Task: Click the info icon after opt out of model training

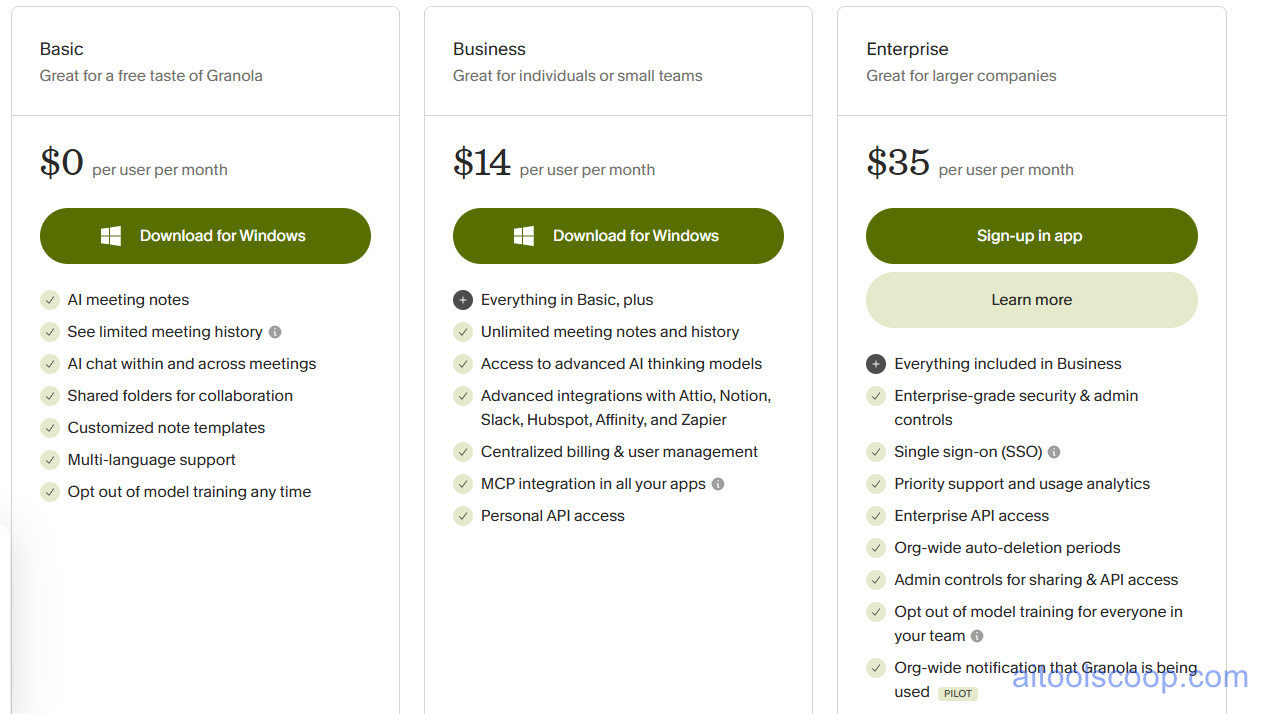Action: [977, 636]
